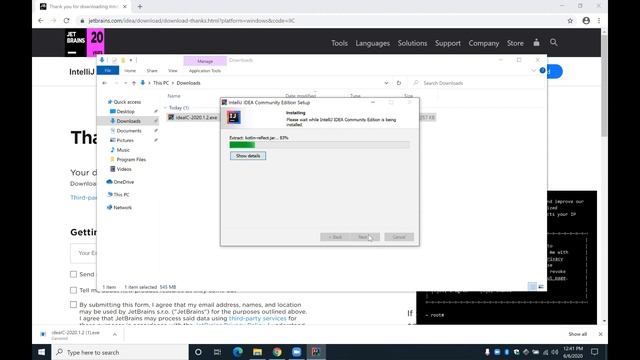Expand recent locations dropdown in Explorer

pyautogui.click(x=125, y=83)
